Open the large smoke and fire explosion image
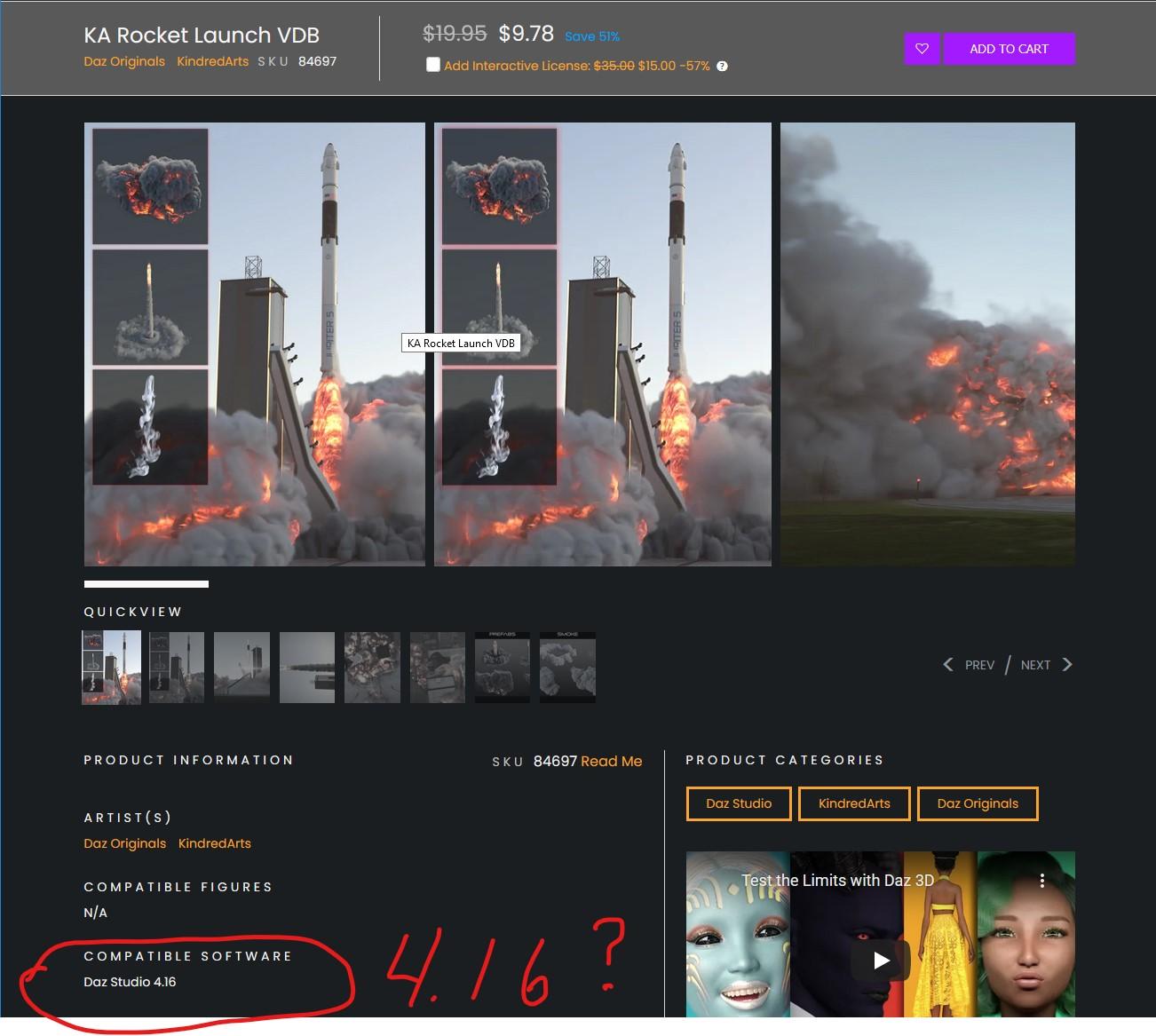The image size is (1156, 1036). tap(928, 344)
